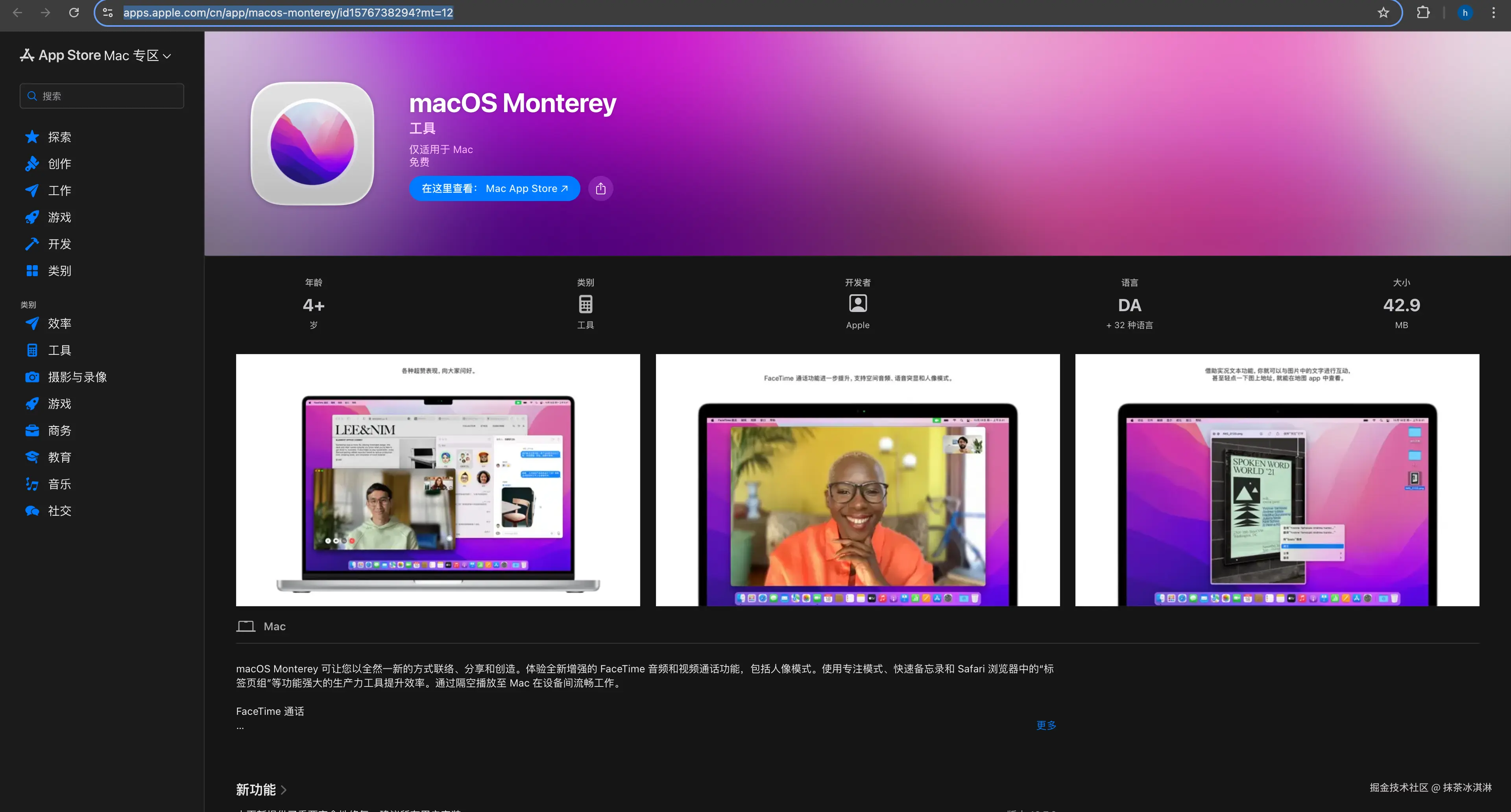The width and height of the screenshot is (1511, 812).
Task: Click 在这里查看 Mac App Store button
Action: click(x=495, y=188)
